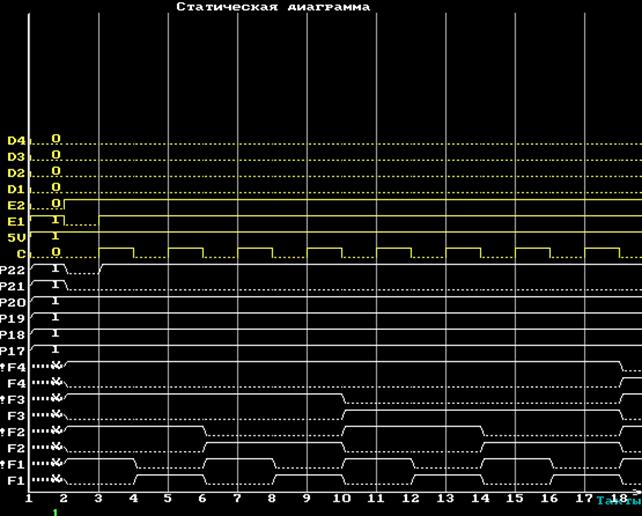Select the inverted !F2 signal label
Image resolution: width=642 pixels, height=516 pixels.
(13, 432)
